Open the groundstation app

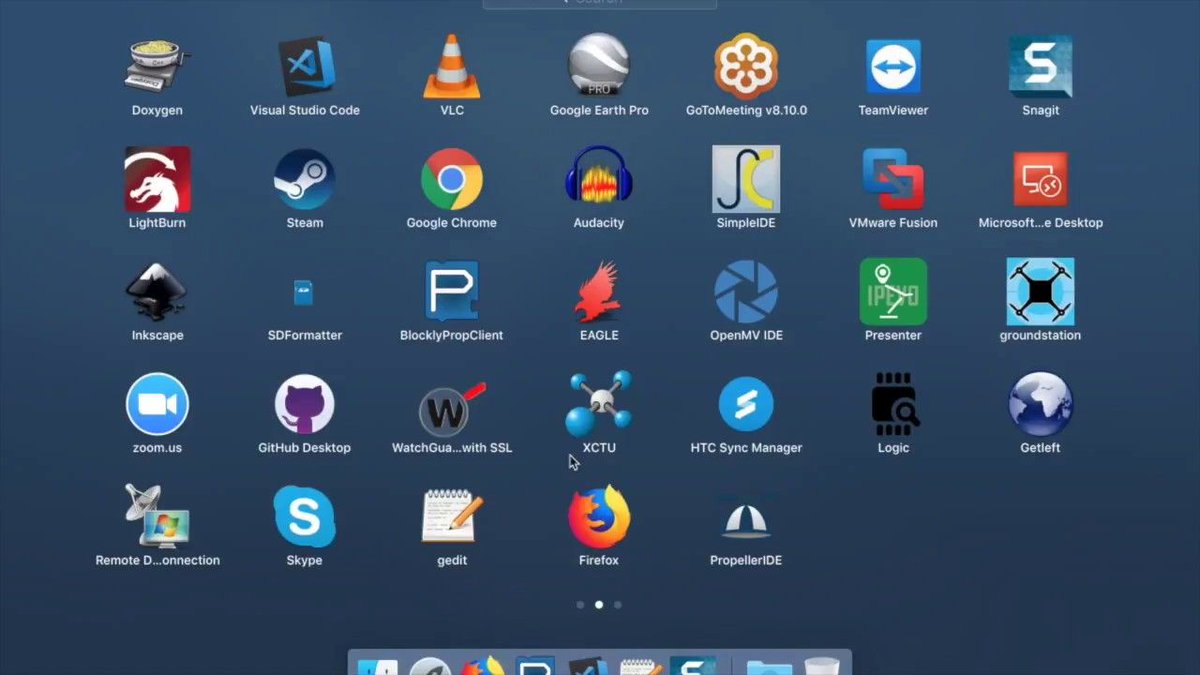point(1040,292)
